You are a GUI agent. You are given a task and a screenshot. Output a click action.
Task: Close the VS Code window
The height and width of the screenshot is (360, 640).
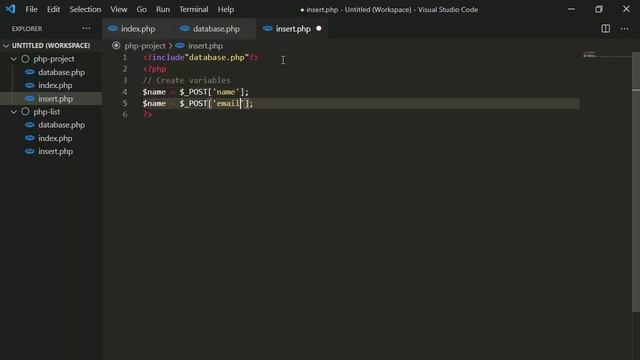626,9
